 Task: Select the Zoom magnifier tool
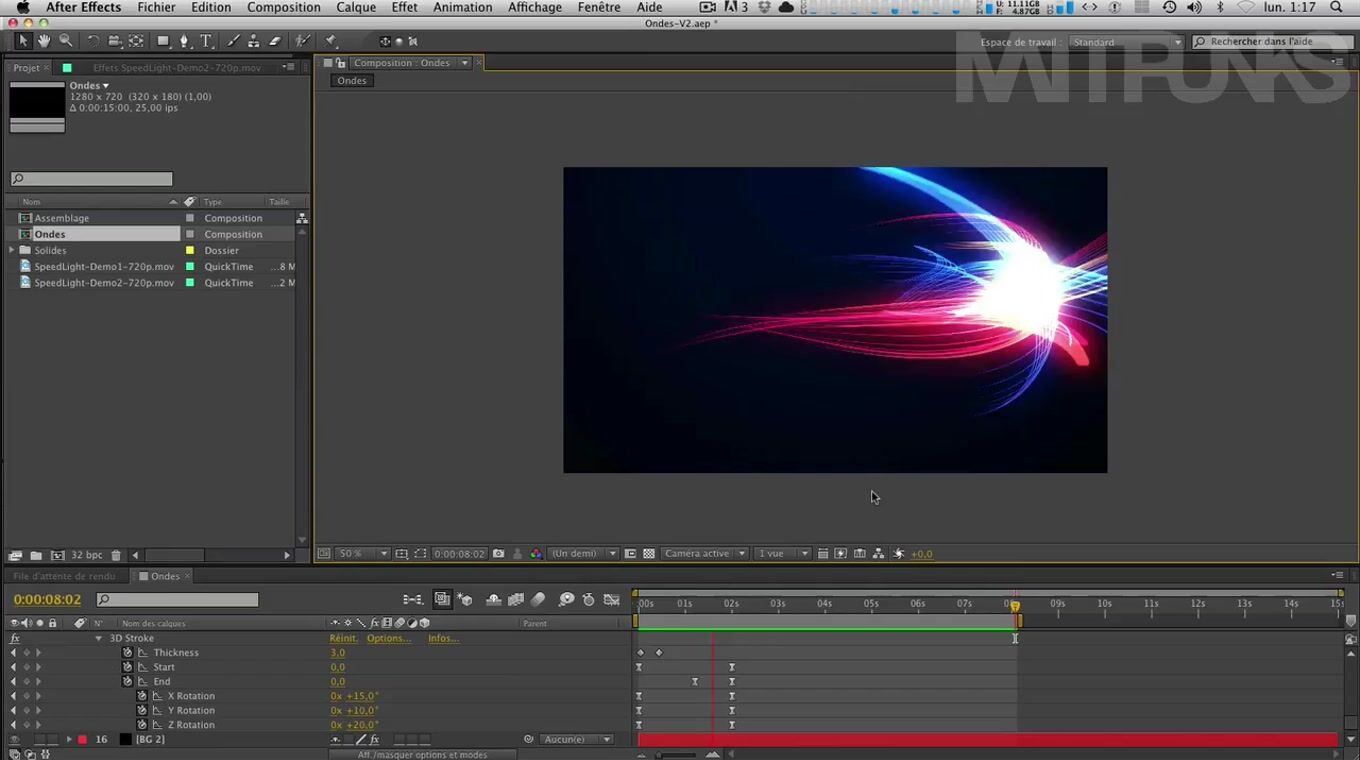pyautogui.click(x=66, y=41)
